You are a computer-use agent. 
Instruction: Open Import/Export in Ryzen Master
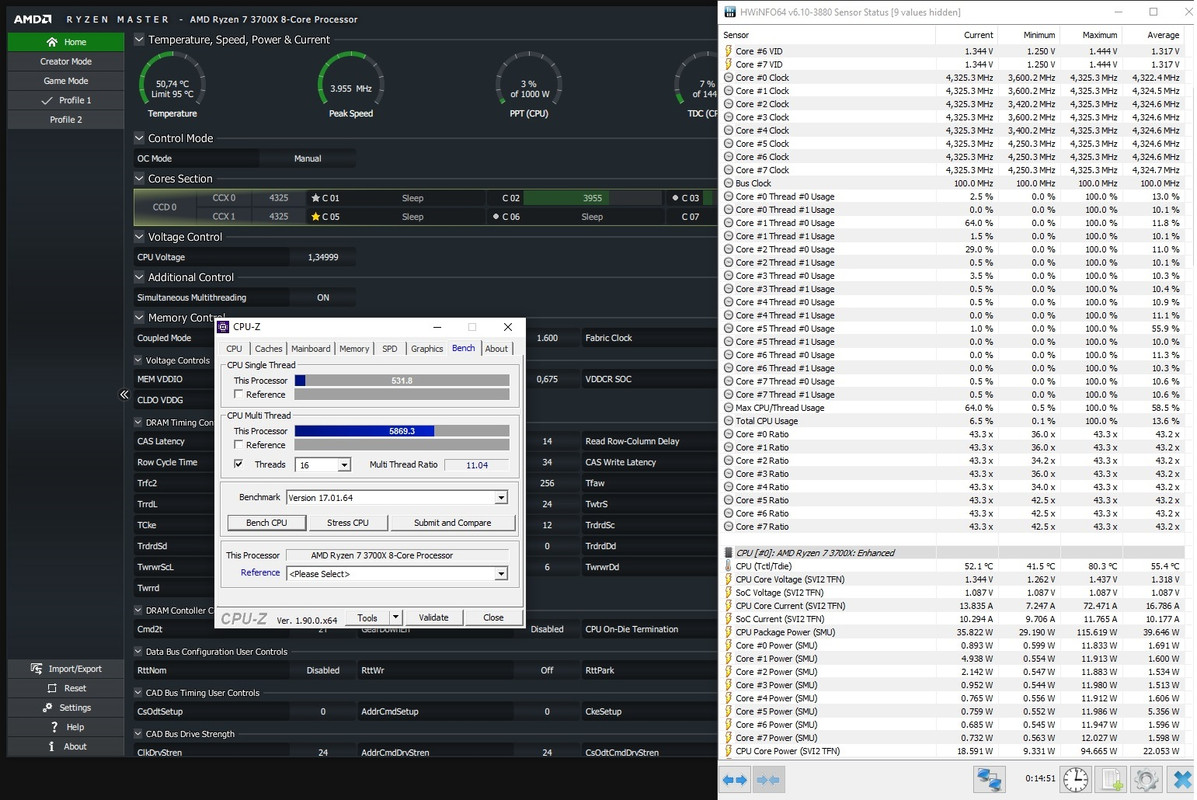click(66, 669)
